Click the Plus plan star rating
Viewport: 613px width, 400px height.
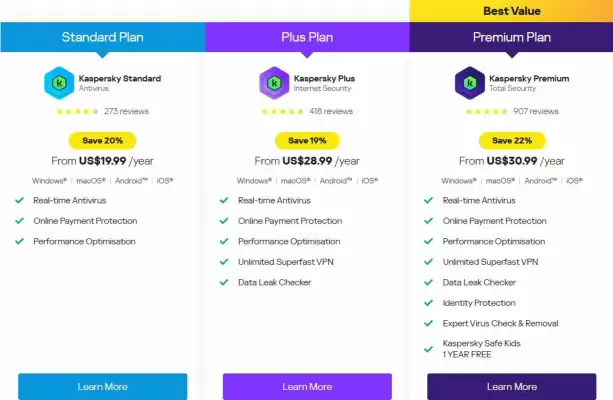click(282, 111)
